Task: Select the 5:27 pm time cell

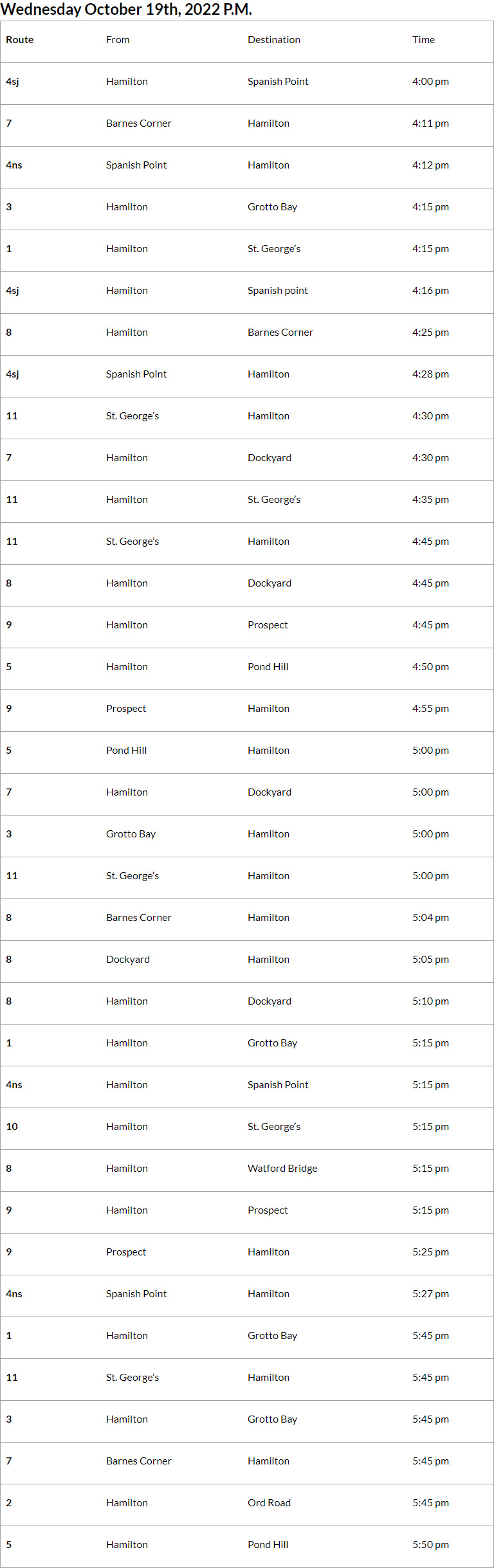Action: (430, 1294)
